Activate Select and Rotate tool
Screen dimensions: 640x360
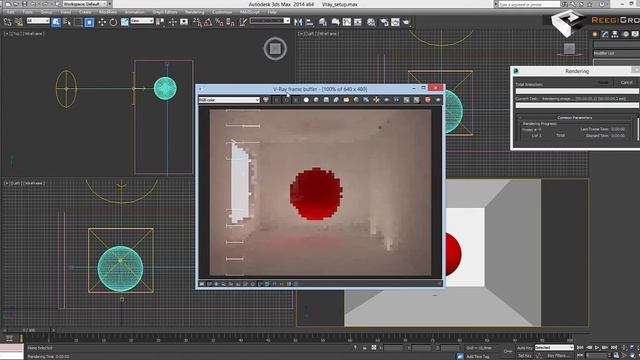[113, 22]
